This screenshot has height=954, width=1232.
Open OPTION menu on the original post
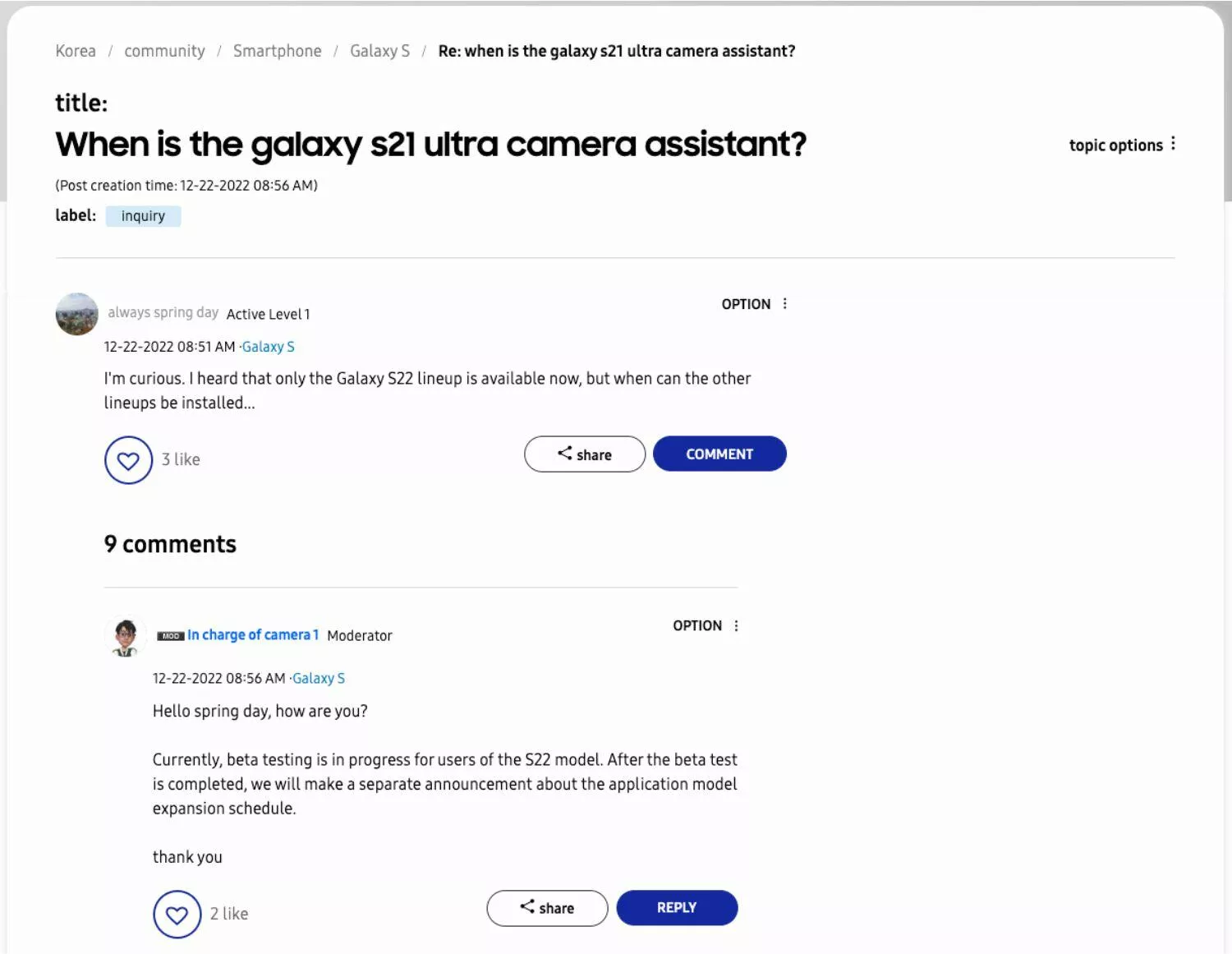[x=755, y=304]
